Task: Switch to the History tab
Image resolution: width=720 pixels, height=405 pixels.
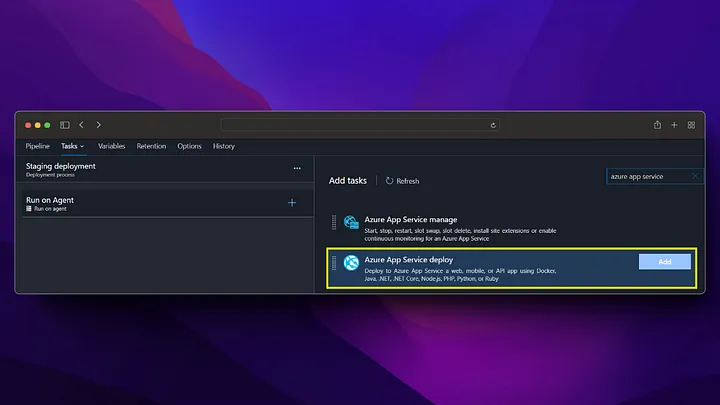Action: click(224, 146)
